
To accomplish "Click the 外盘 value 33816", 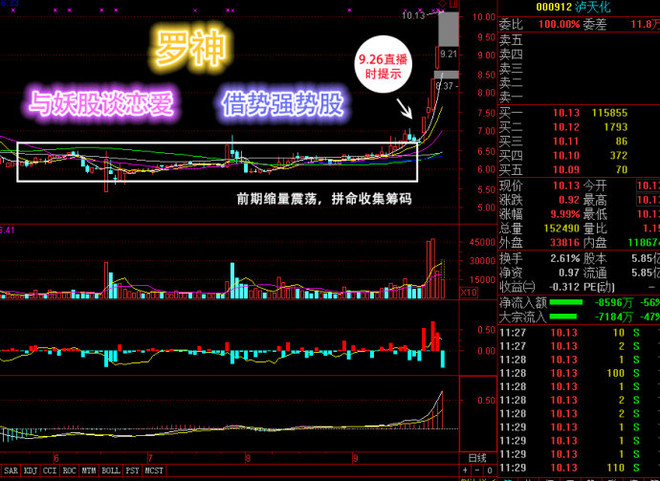I will 565,243.
